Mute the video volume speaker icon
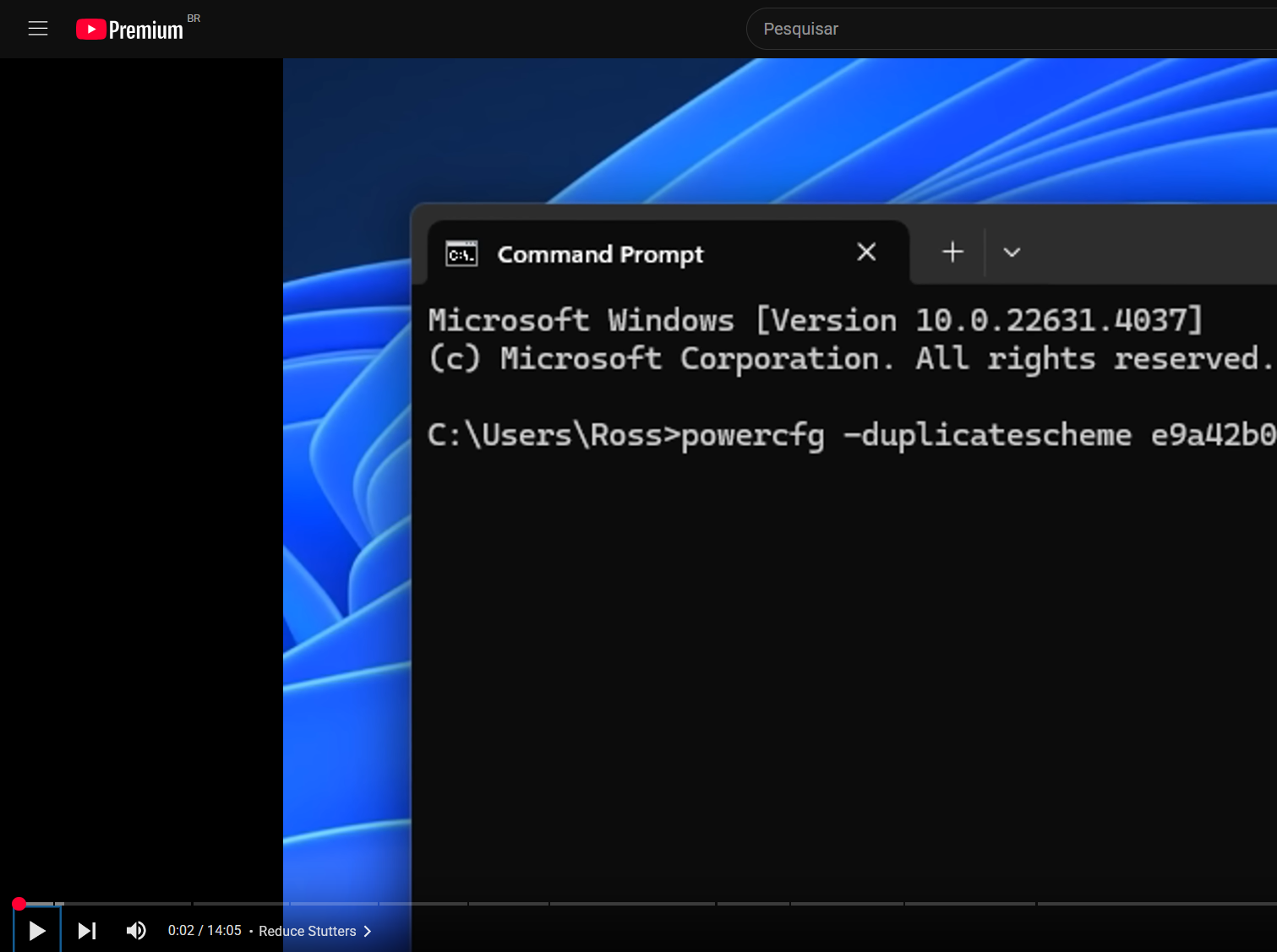 tap(136, 930)
